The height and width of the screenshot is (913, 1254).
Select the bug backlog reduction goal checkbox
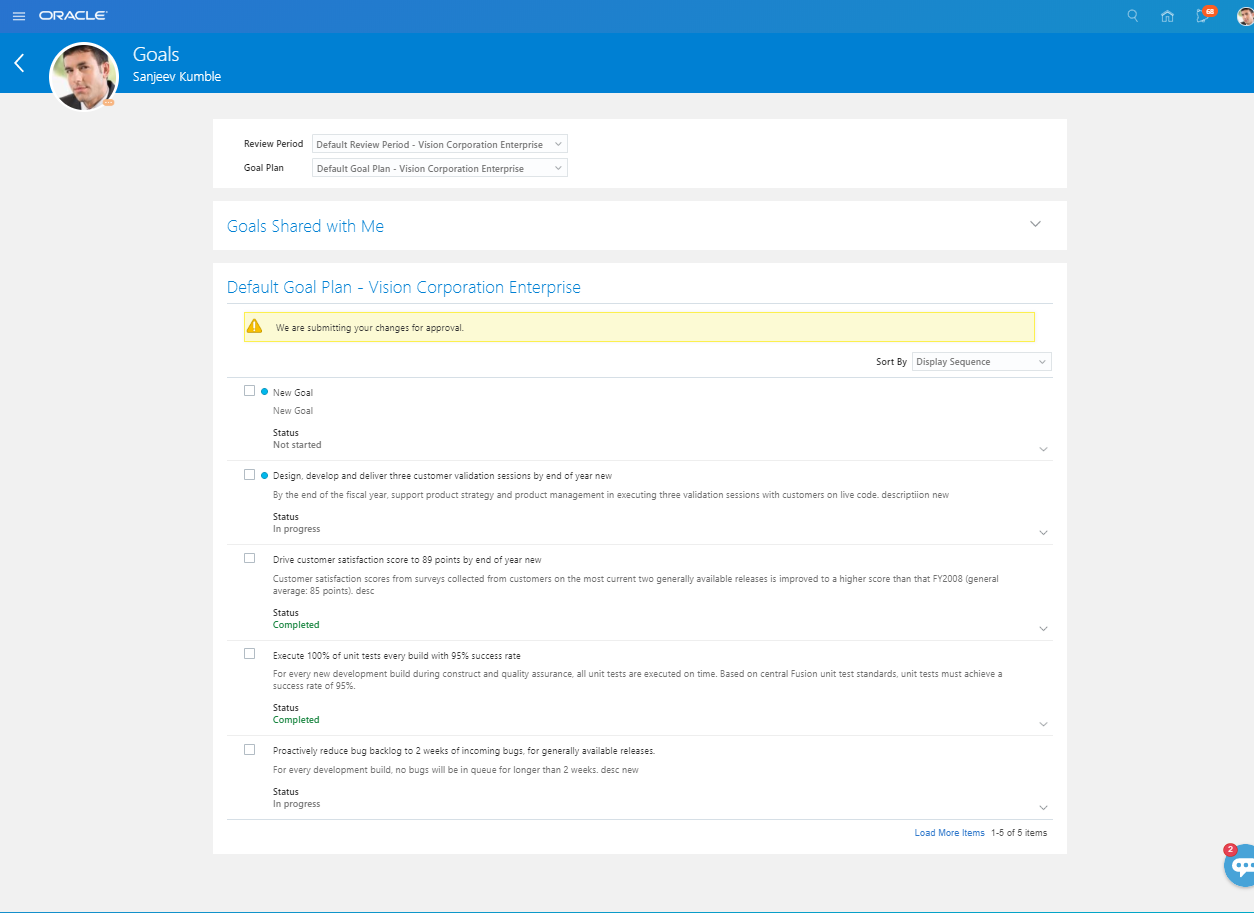point(249,748)
